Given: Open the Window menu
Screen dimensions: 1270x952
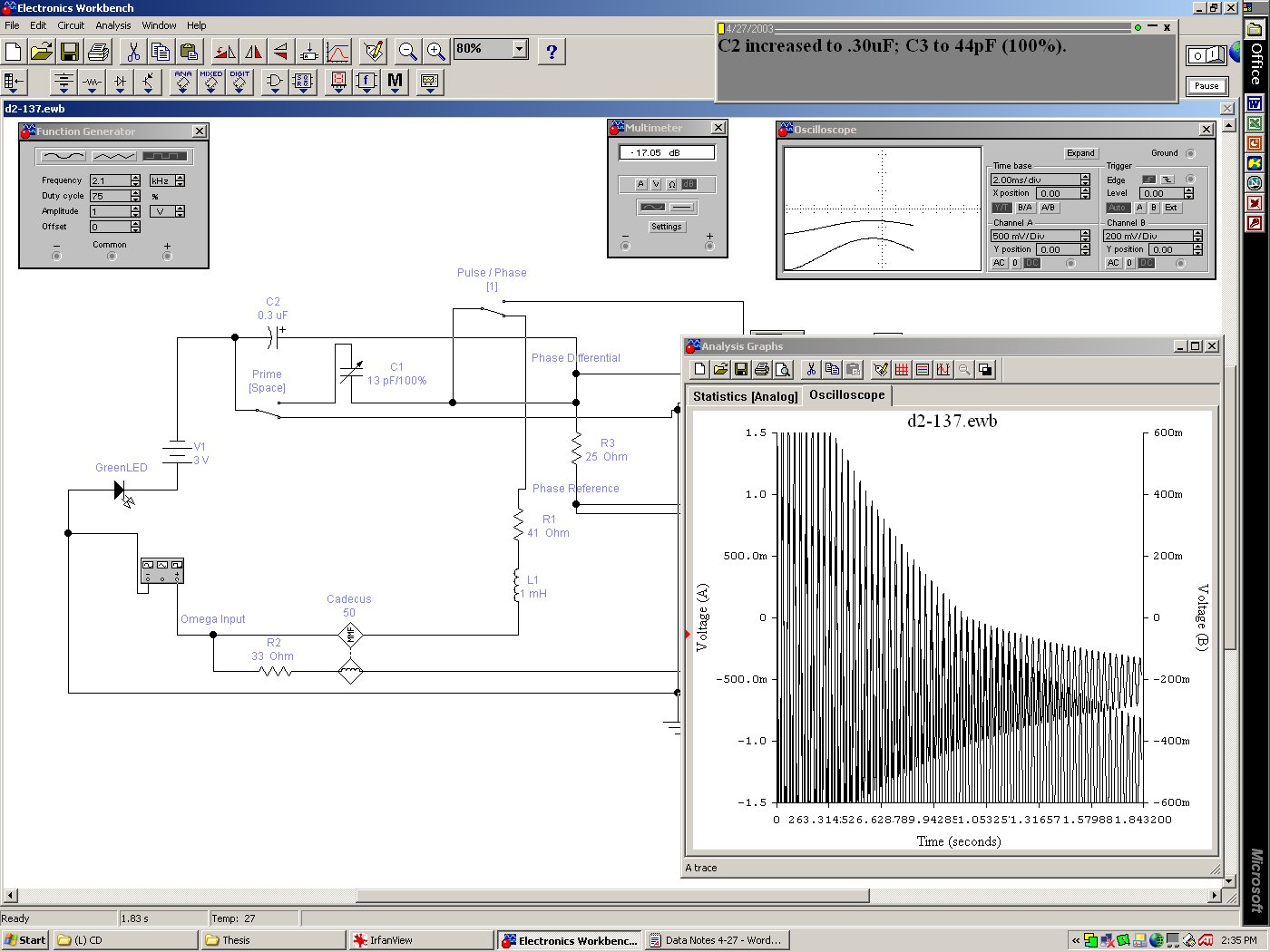Looking at the screenshot, I should coord(159,25).
